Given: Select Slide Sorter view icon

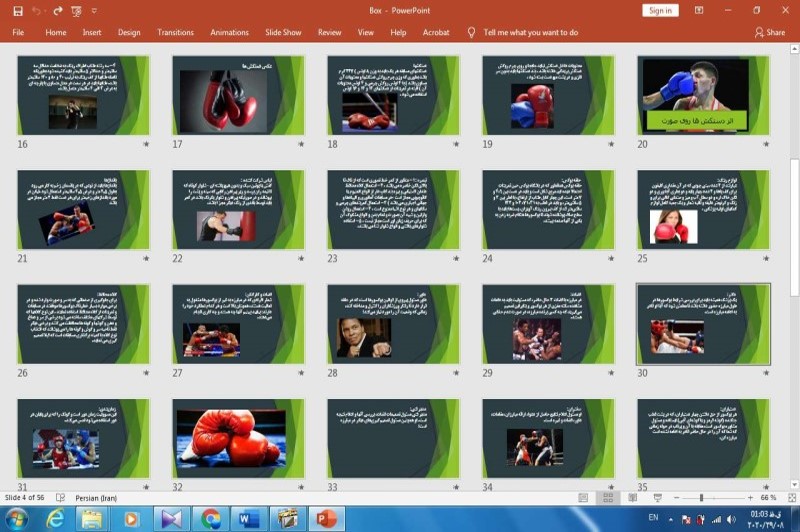Looking at the screenshot, I should pos(607,497).
